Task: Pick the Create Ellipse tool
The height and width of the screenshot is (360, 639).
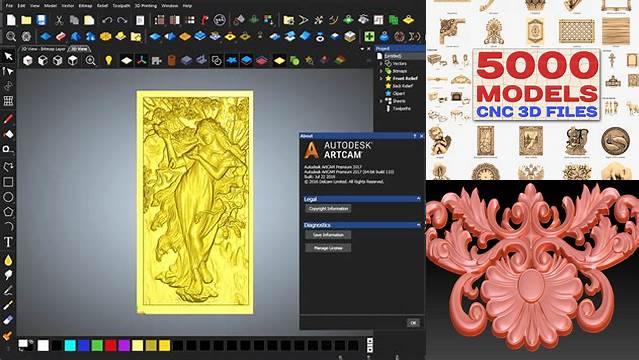Action: (x=8, y=197)
